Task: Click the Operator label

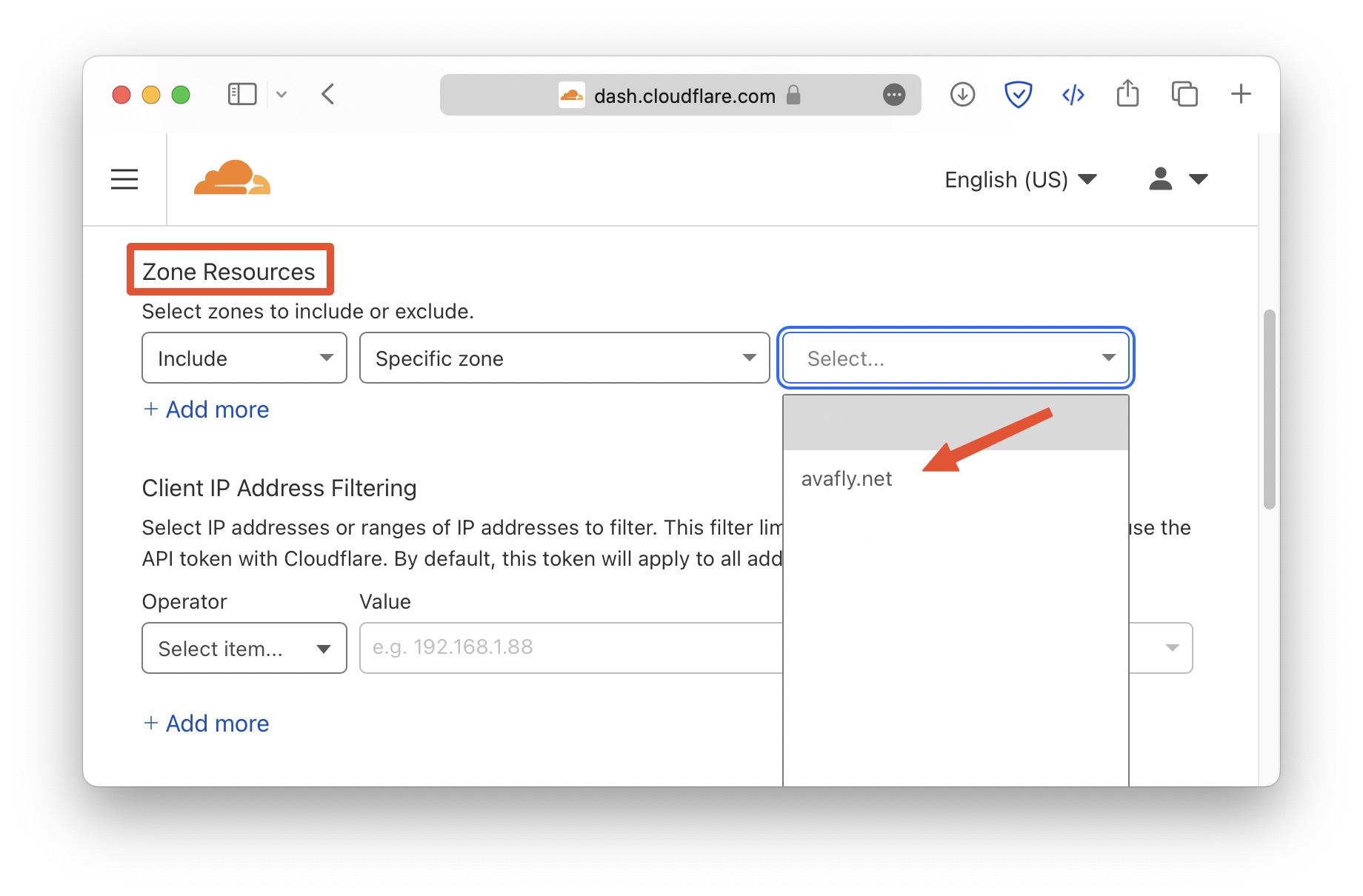Action: coord(184,601)
